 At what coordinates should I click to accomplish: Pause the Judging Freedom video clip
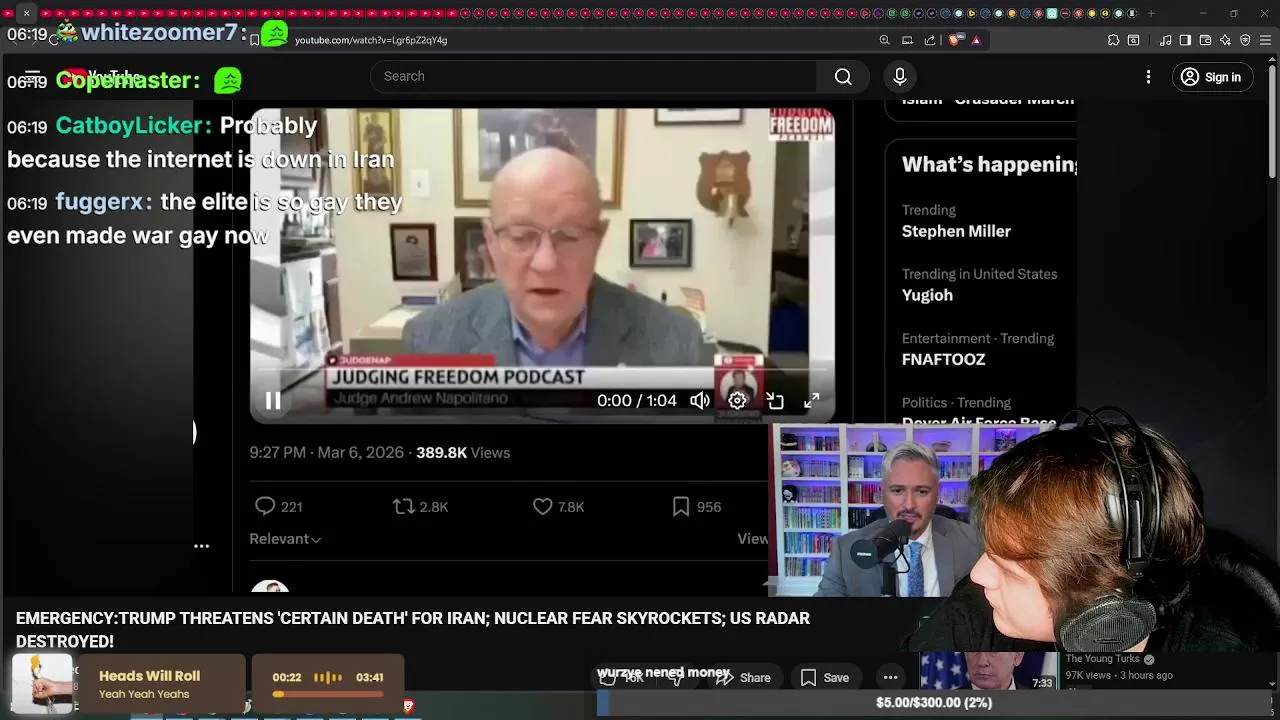pyautogui.click(x=273, y=401)
